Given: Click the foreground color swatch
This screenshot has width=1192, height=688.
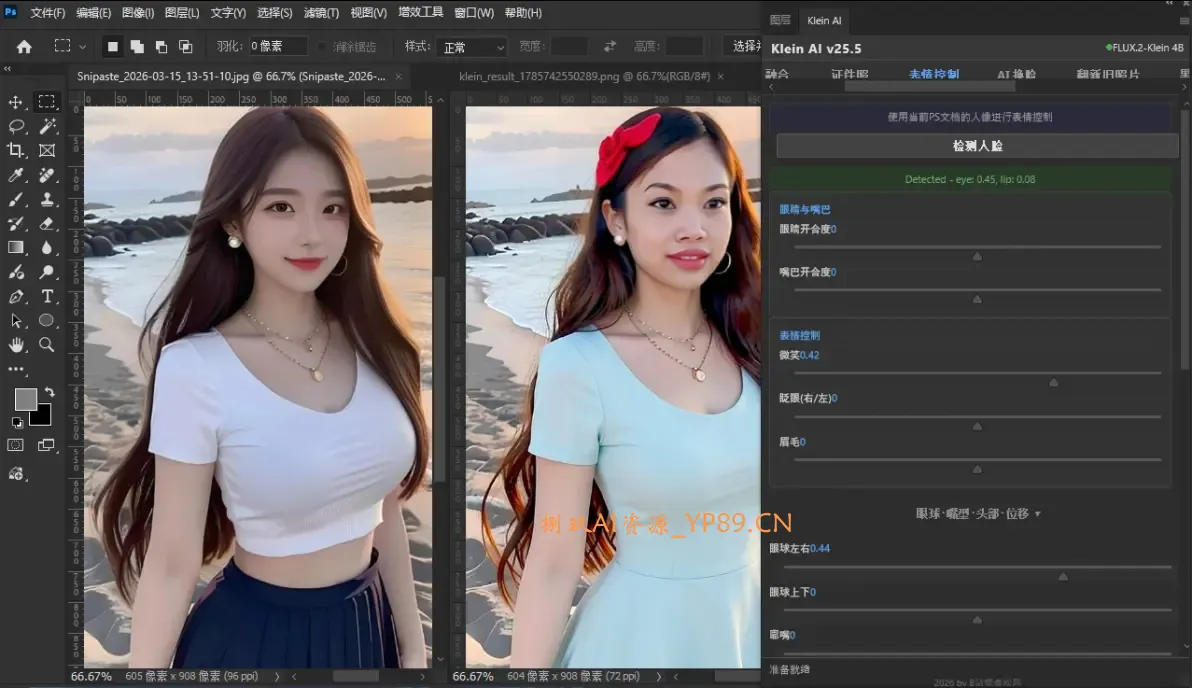Looking at the screenshot, I should click(x=25, y=399).
